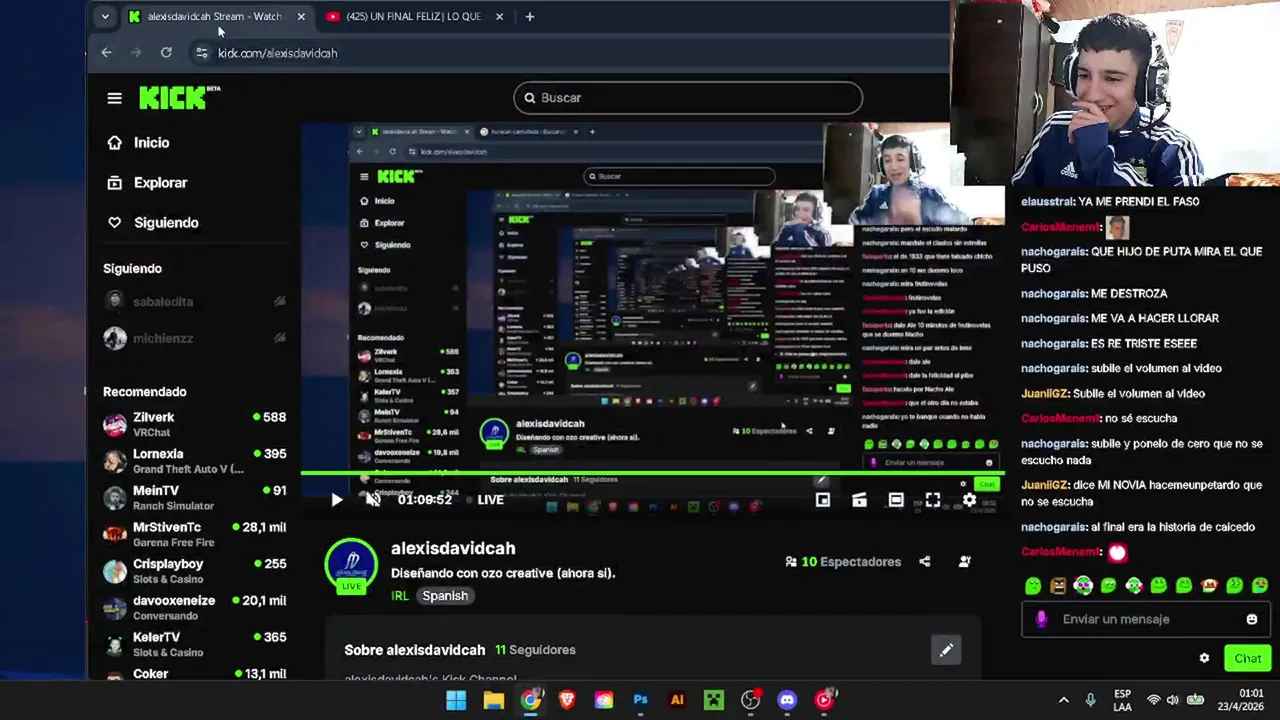Play the stream video
The image size is (1280, 720).
[336, 500]
